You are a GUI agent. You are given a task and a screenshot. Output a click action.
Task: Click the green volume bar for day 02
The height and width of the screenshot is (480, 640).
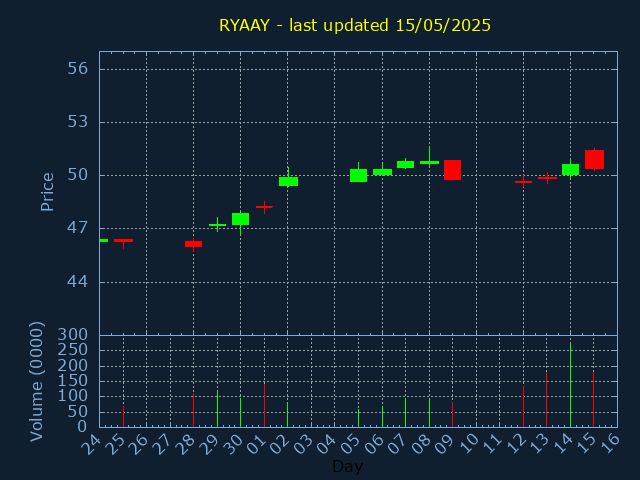coord(287,415)
